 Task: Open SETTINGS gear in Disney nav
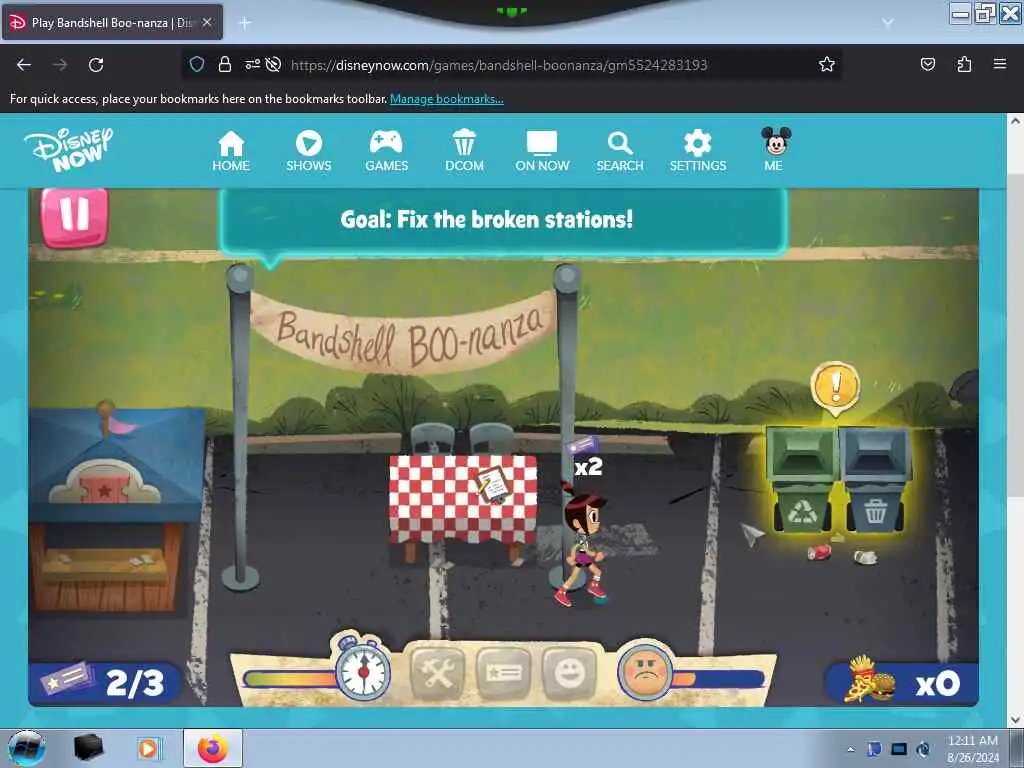697,151
